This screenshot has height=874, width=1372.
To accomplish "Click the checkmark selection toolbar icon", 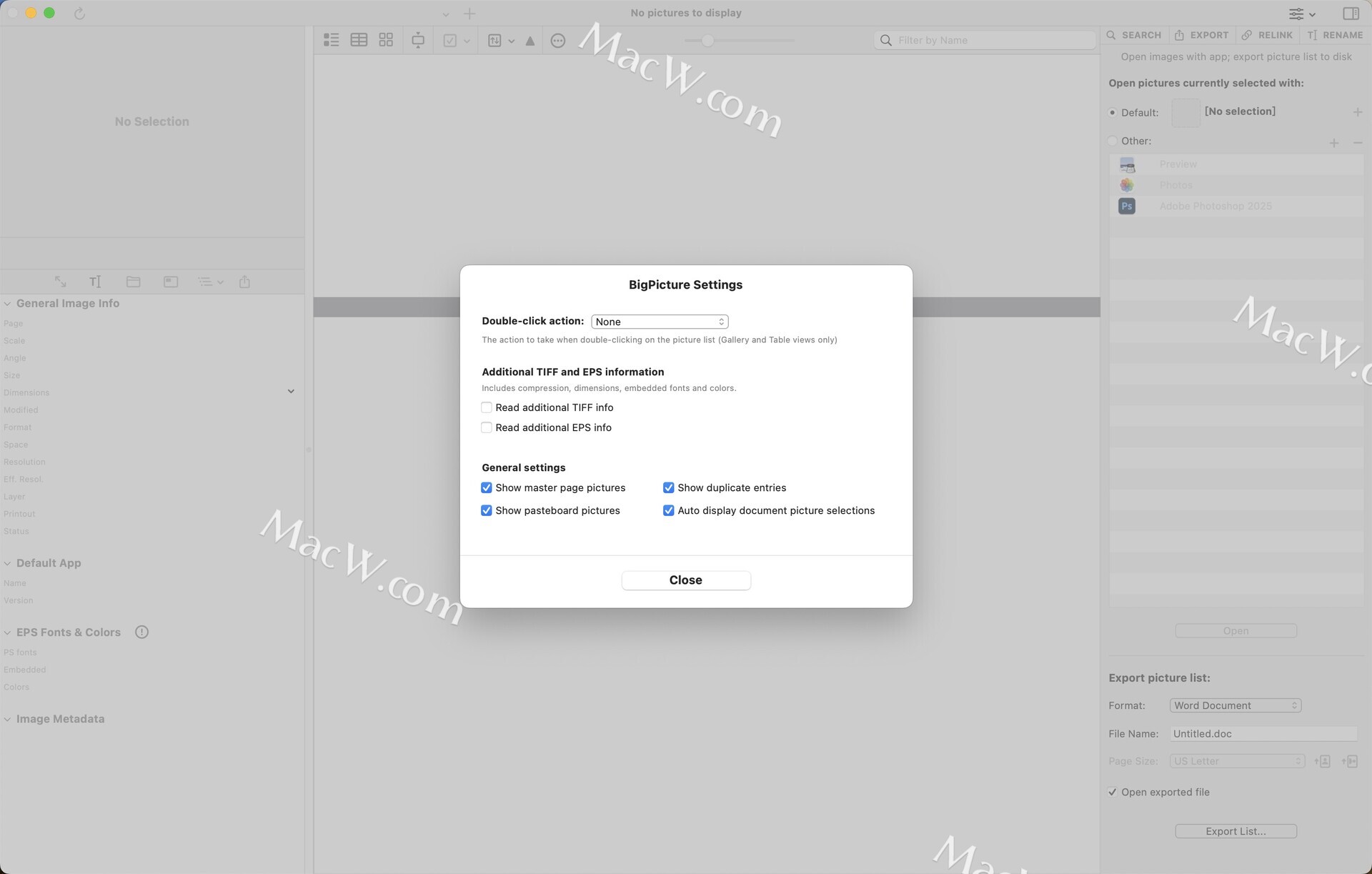I will click(450, 41).
